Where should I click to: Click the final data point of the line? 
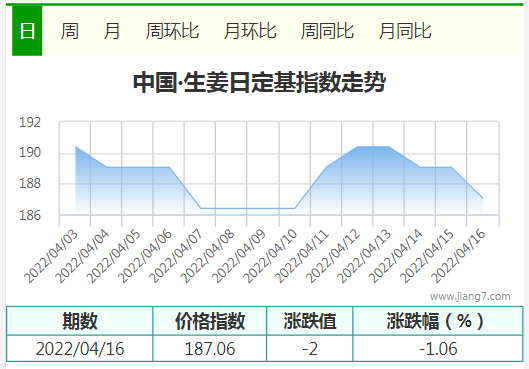tap(483, 198)
